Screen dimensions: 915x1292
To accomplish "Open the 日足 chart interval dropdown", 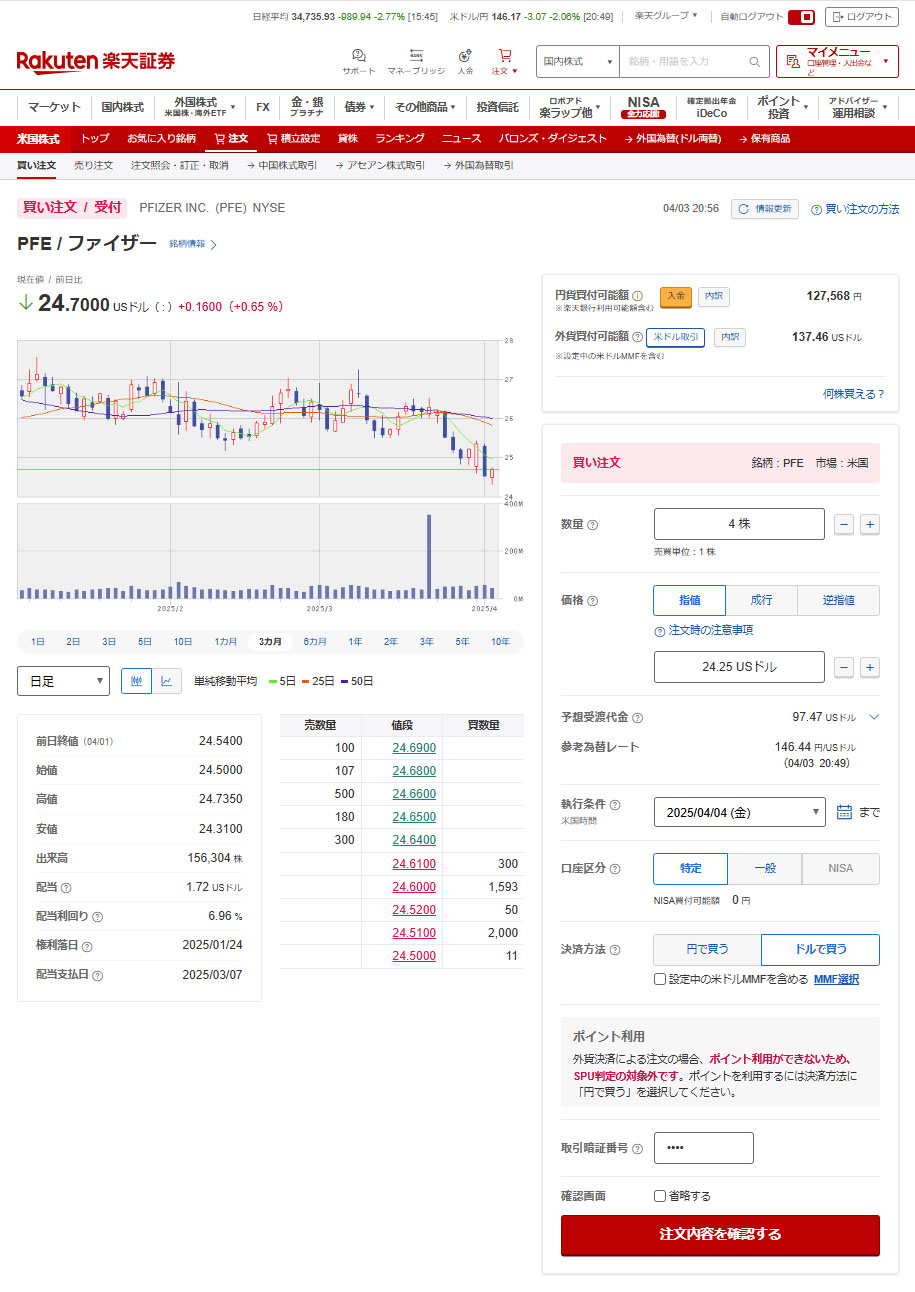I will tap(63, 681).
